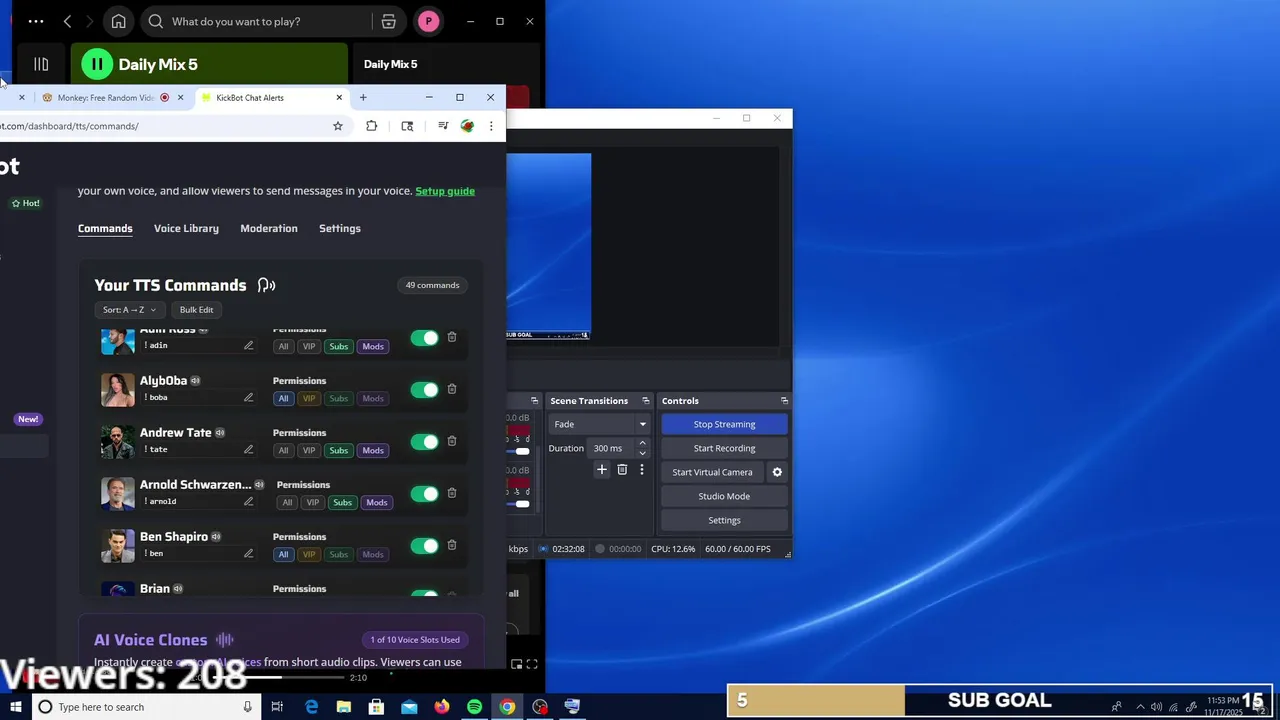This screenshot has height=720, width=1280.
Task: Undock the Controls panel in OBS
Action: [x=785, y=401]
